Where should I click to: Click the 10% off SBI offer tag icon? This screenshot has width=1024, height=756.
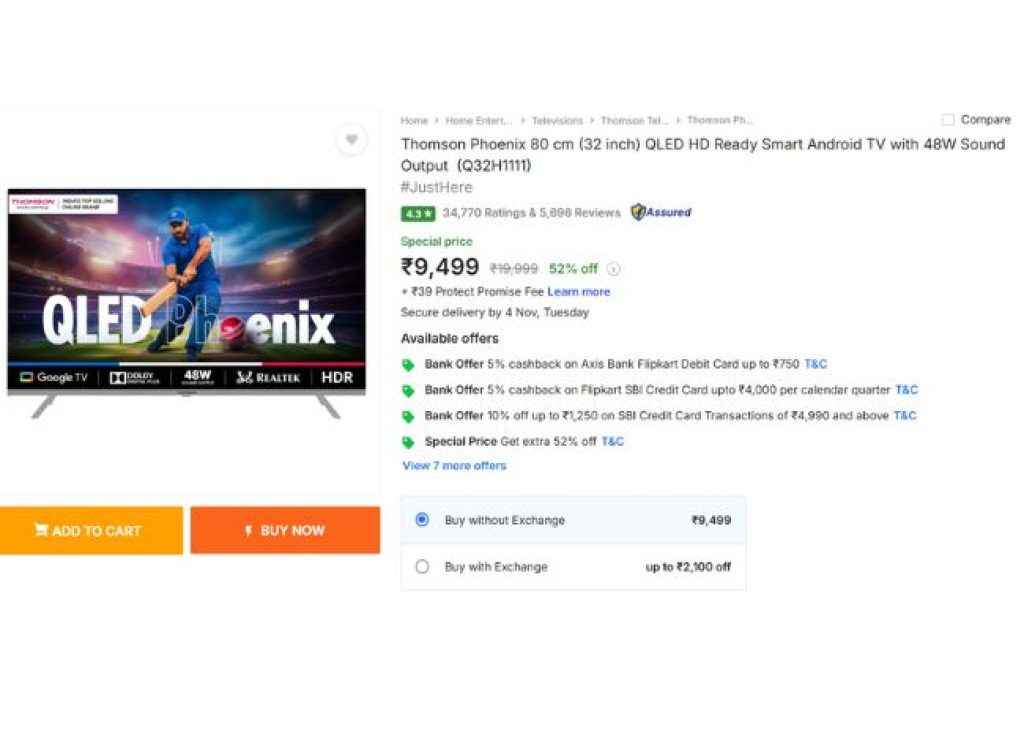click(408, 416)
